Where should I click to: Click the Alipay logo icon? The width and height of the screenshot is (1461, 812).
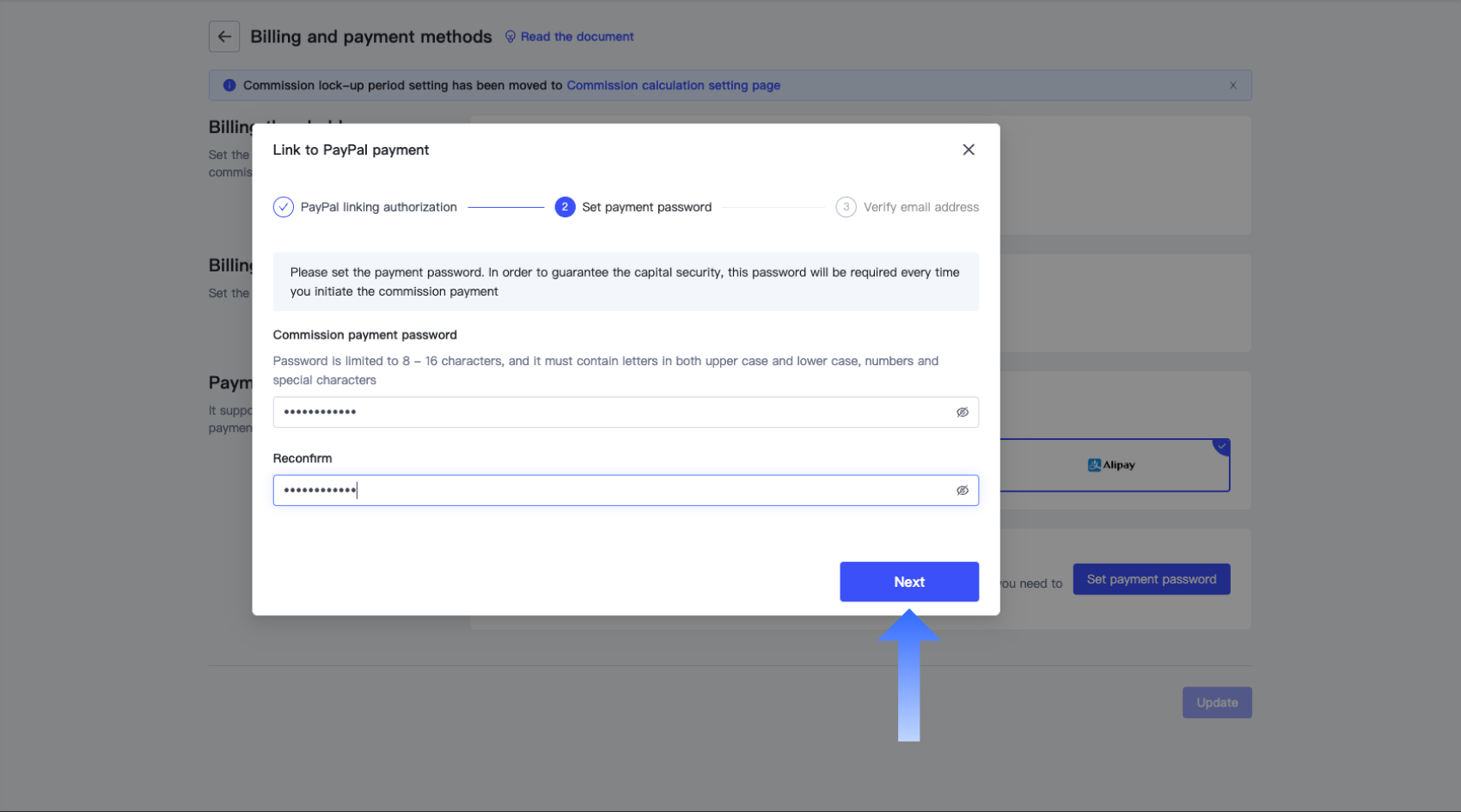tap(1094, 465)
